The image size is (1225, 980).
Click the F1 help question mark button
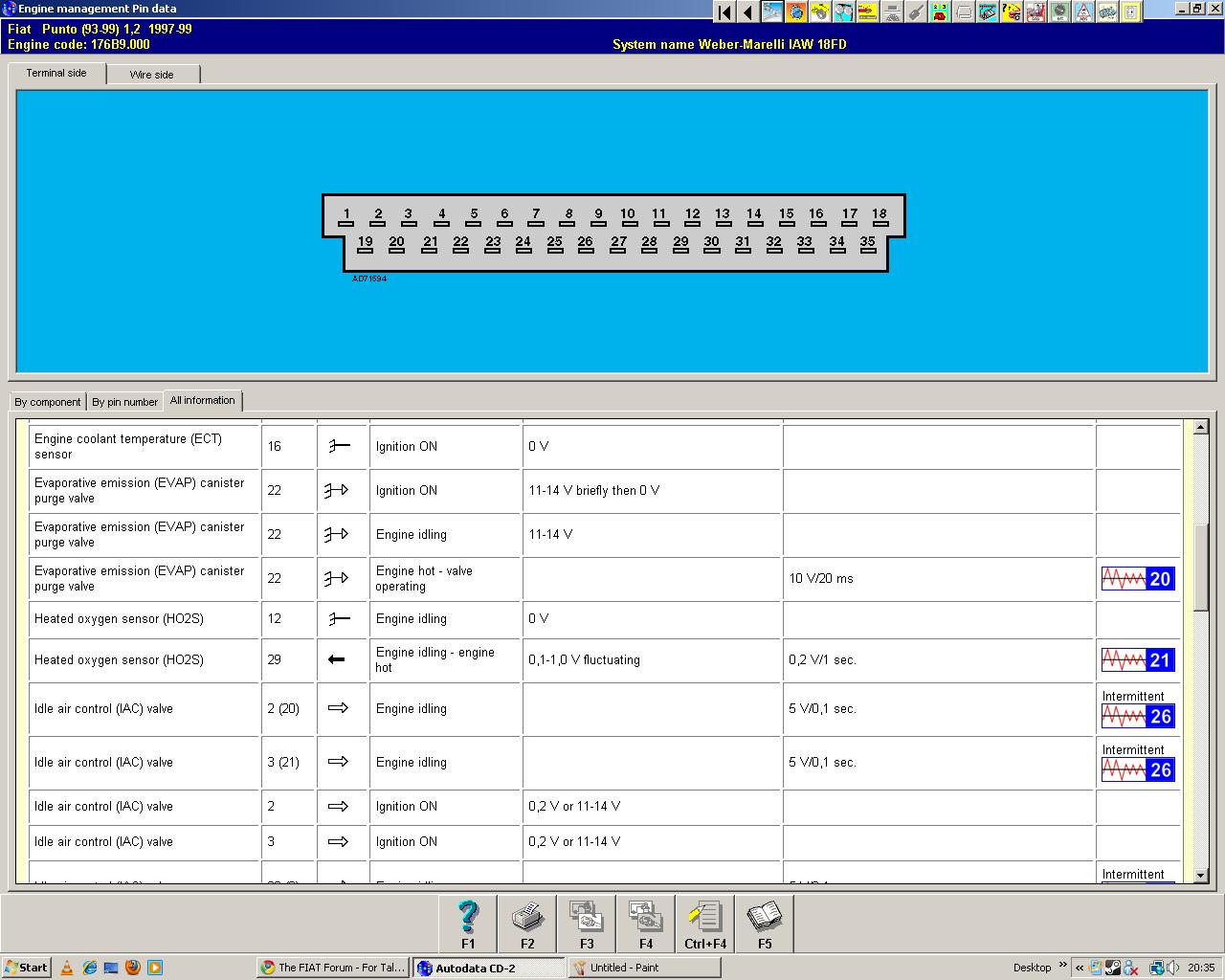(468, 924)
